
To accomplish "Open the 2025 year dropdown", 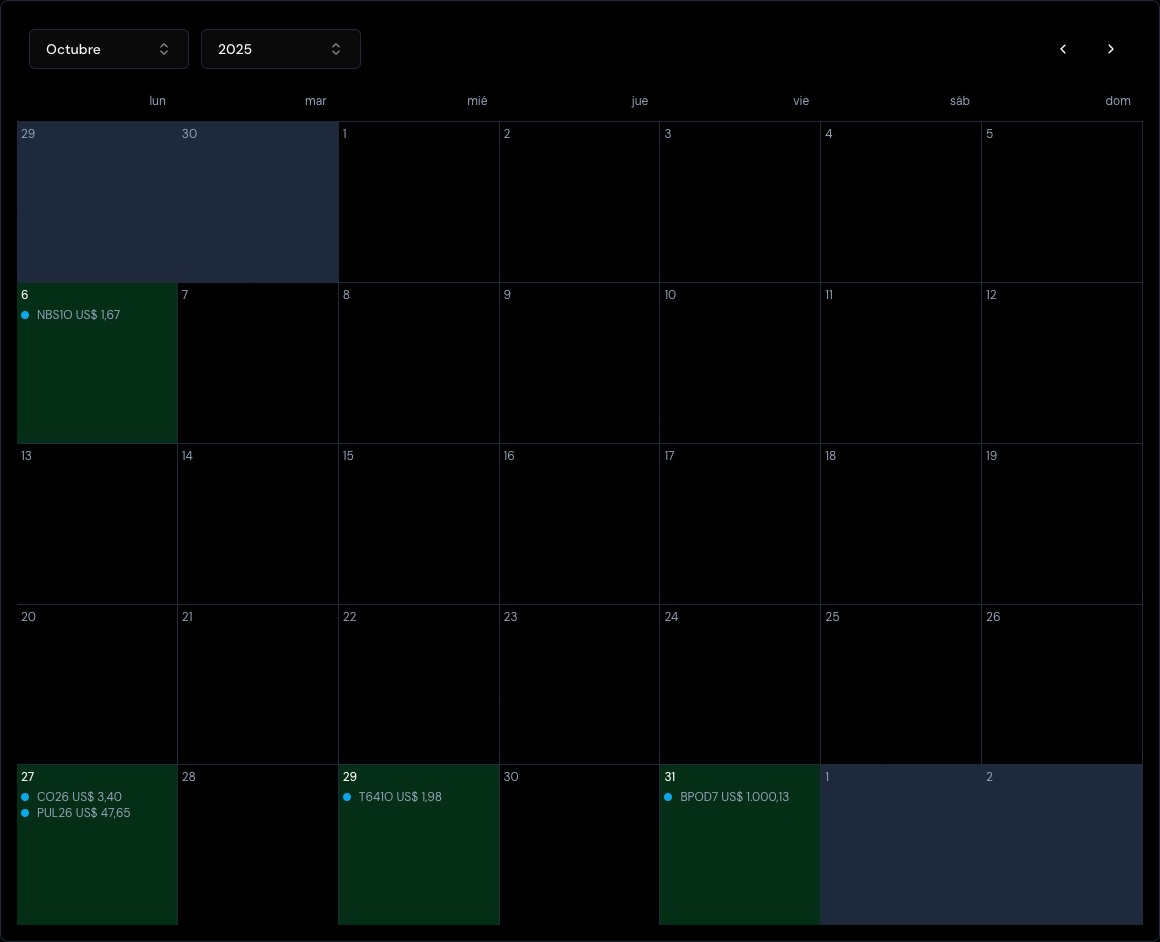I will (281, 49).
